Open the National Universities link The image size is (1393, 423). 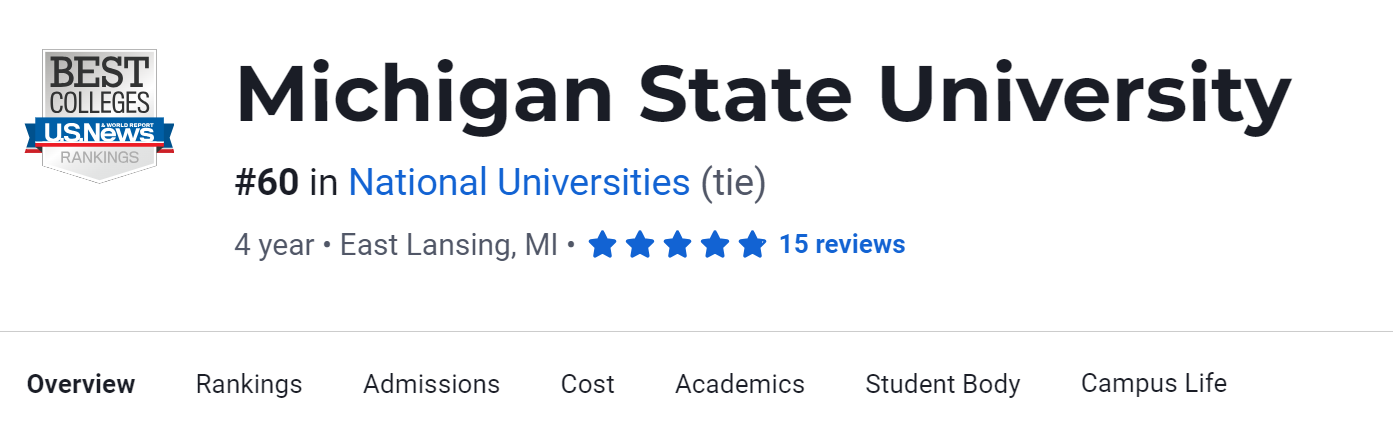[519, 183]
